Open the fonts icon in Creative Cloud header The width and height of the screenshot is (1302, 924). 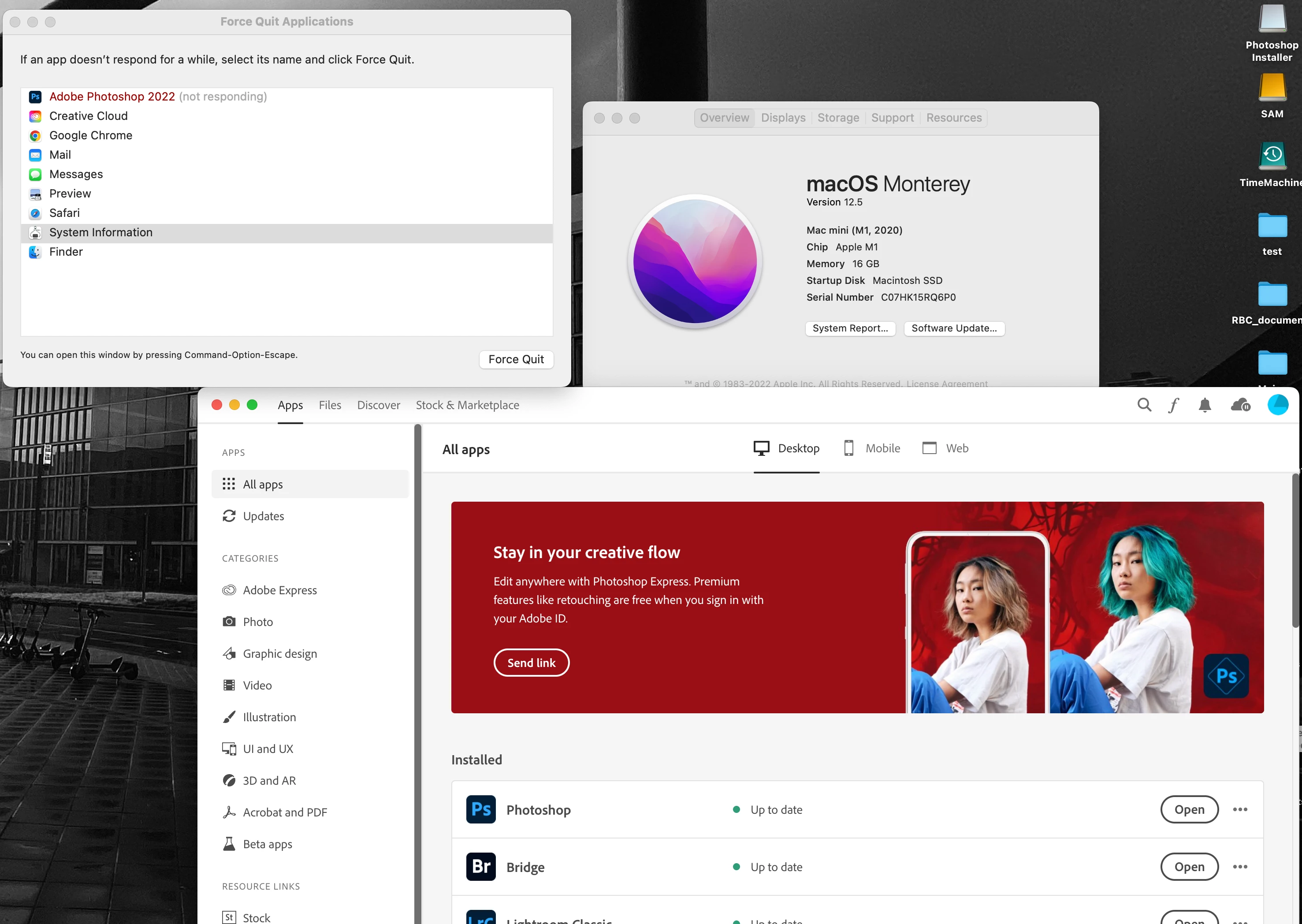coord(1173,405)
